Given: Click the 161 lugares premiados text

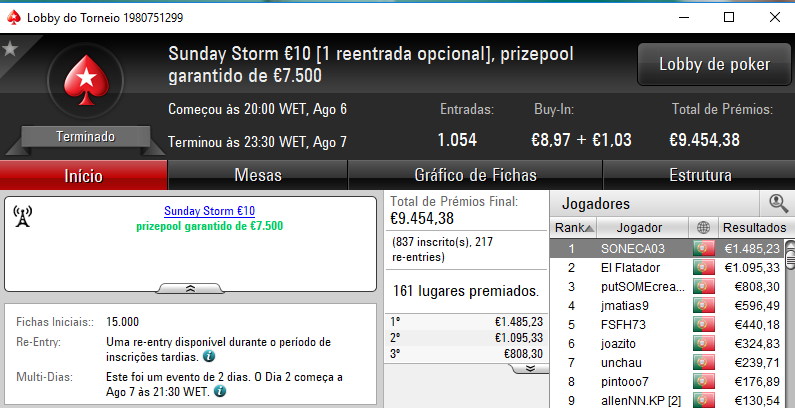Looking at the screenshot, I should click(466, 291).
